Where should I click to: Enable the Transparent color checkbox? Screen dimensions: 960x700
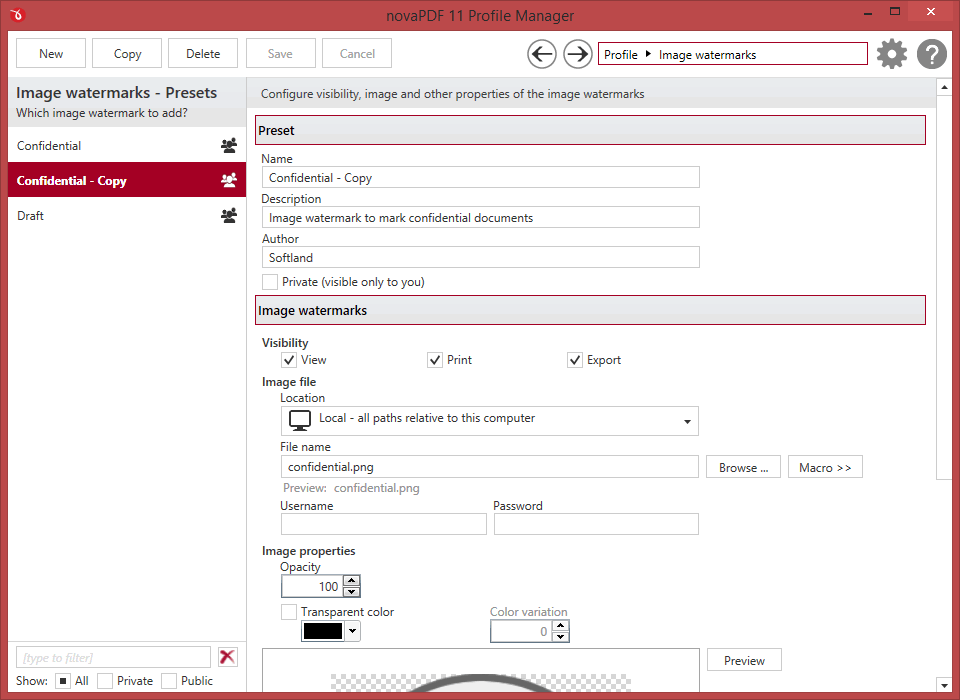(x=289, y=612)
